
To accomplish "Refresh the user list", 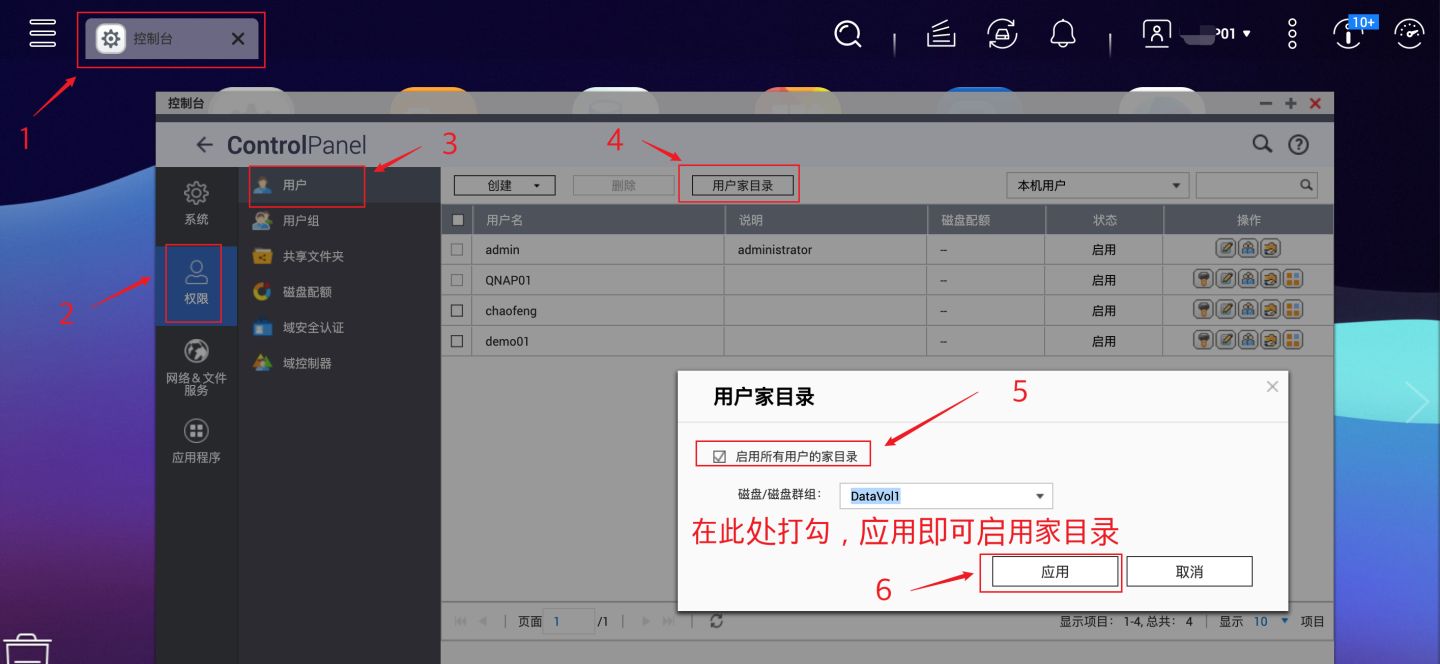I will [717, 620].
